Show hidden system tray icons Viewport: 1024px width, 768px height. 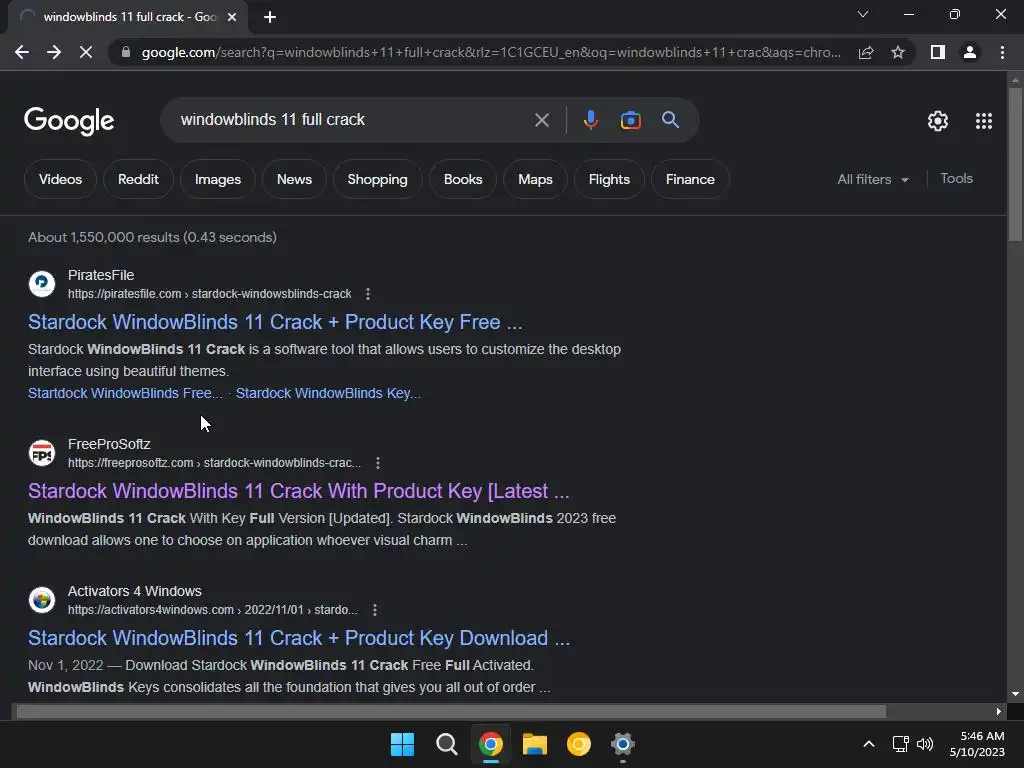(x=869, y=744)
